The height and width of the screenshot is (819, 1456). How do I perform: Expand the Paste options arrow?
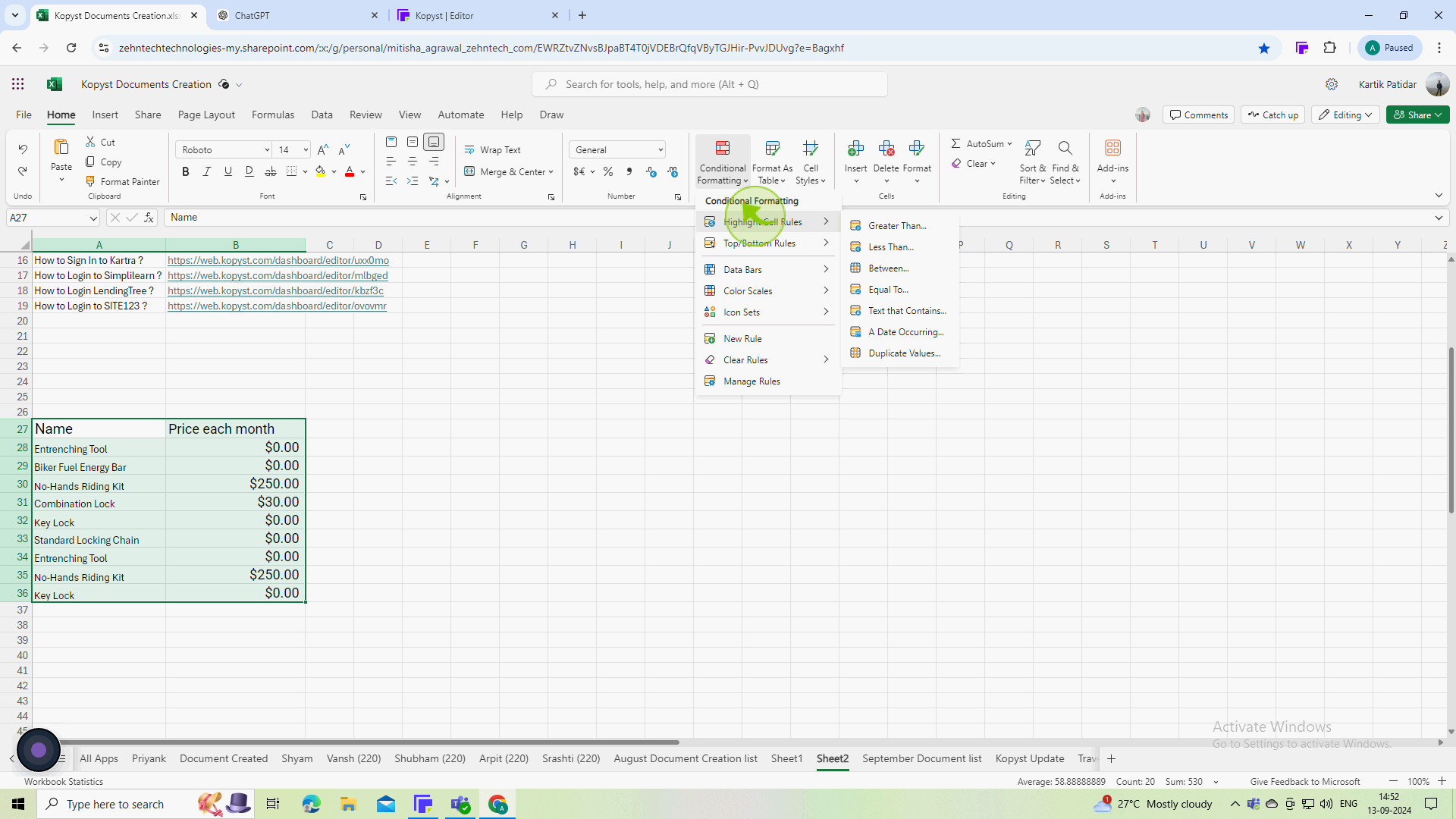61,180
